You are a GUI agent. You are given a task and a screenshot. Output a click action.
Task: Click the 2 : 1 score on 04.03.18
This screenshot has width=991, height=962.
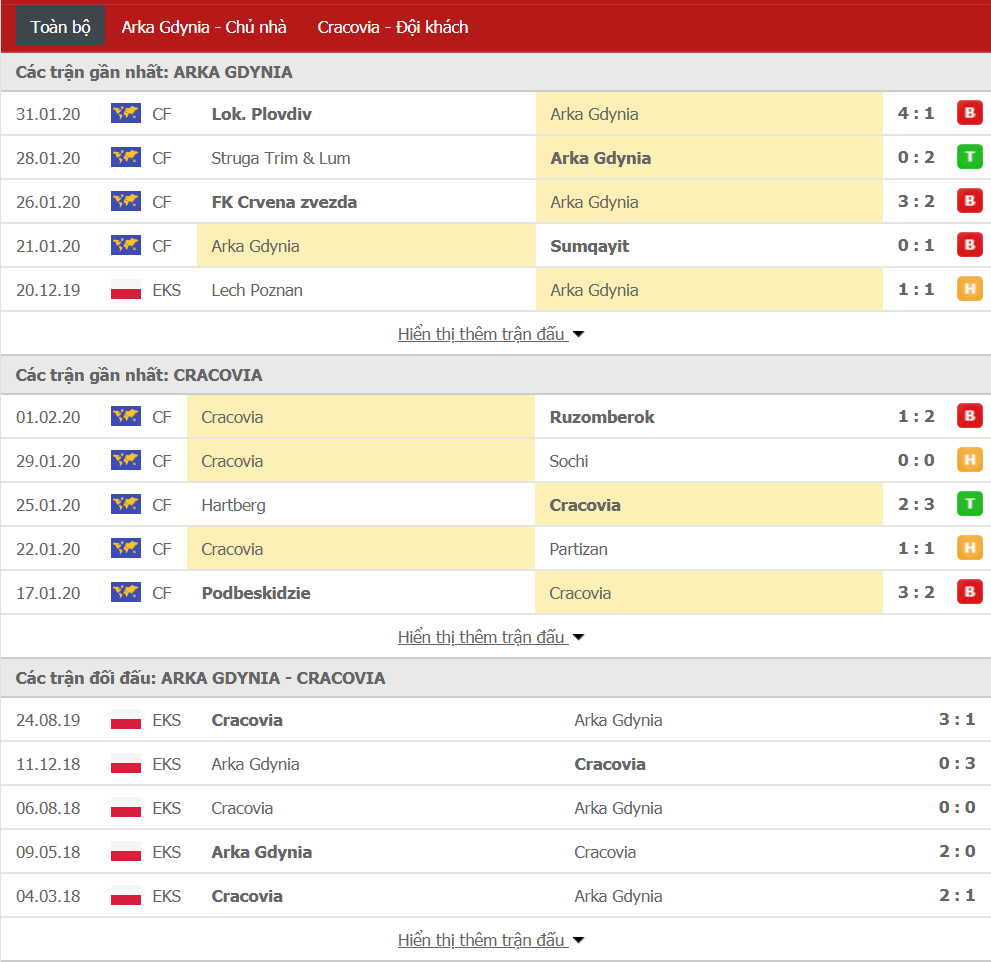957,894
